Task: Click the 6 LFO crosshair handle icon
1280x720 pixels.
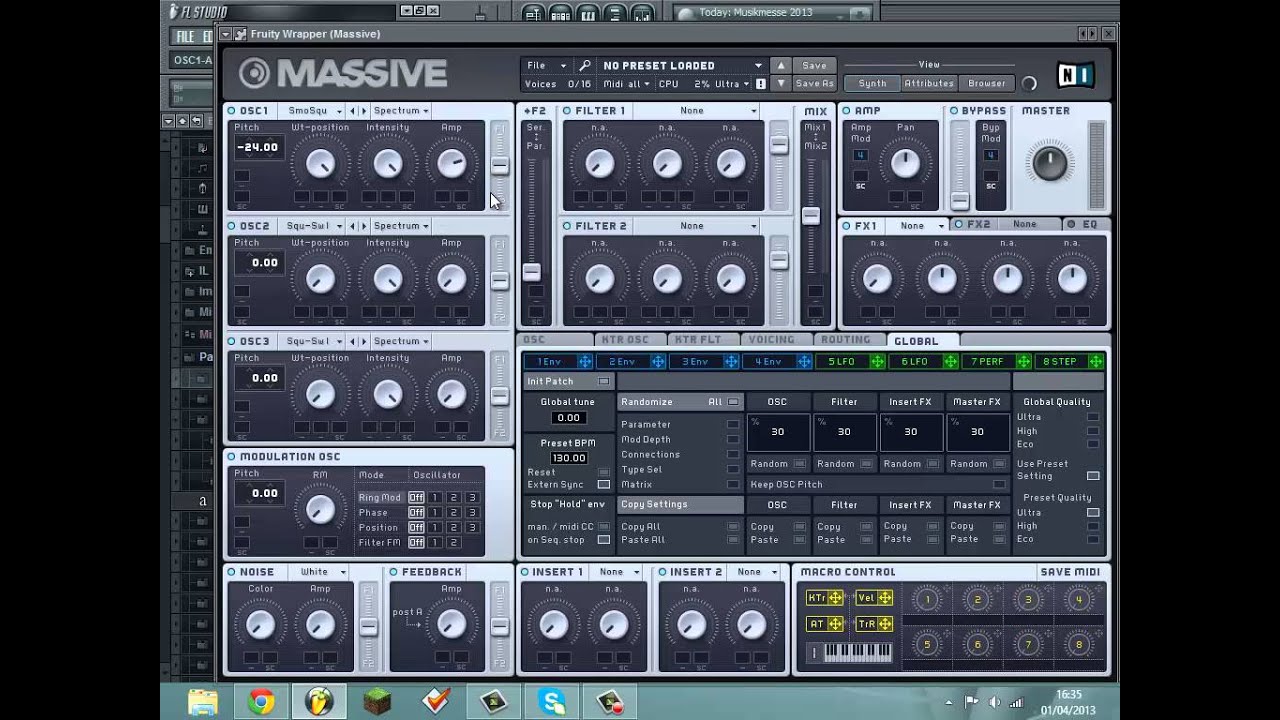Action: (x=950, y=361)
